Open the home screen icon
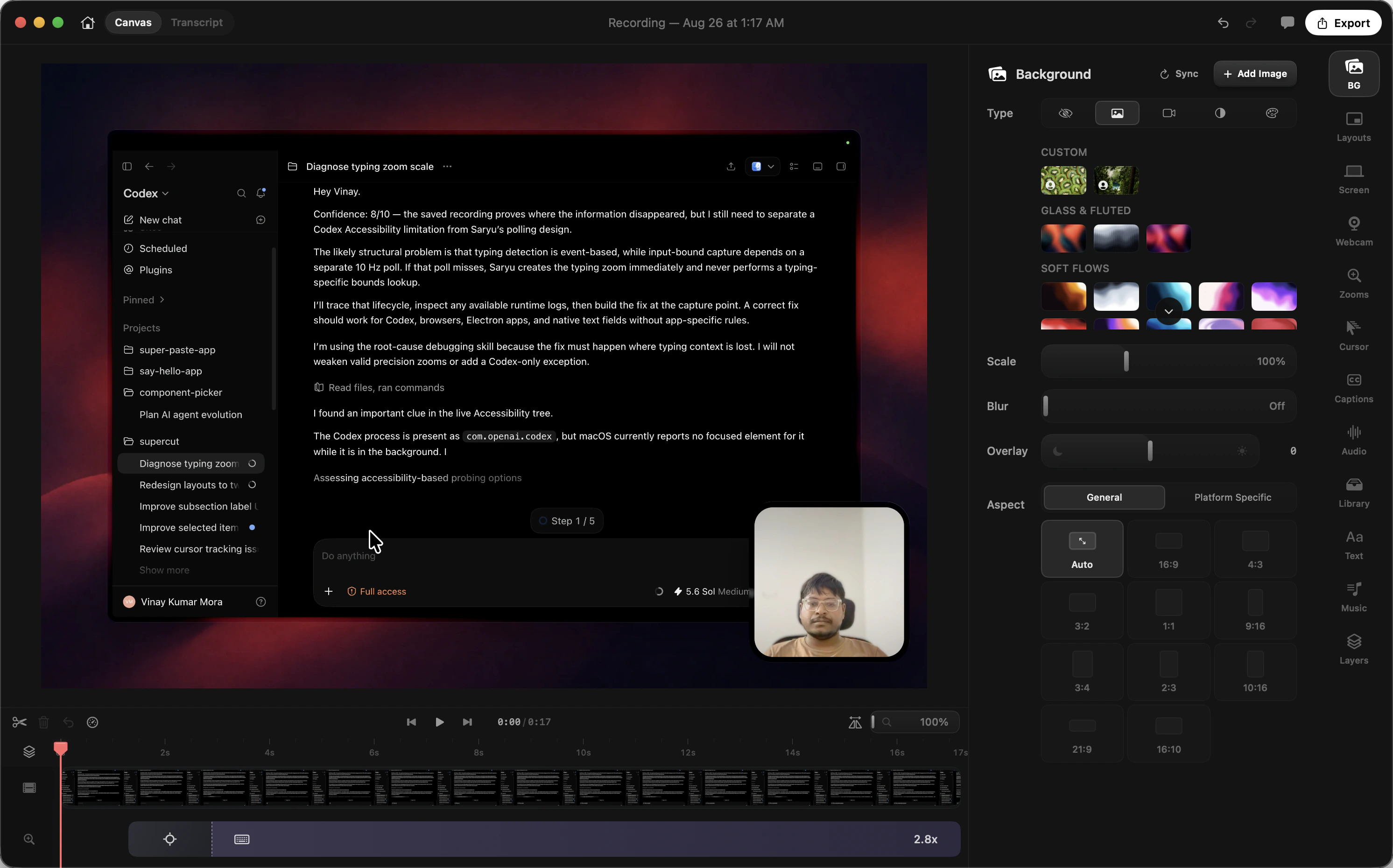The height and width of the screenshot is (868, 1393). pyautogui.click(x=87, y=22)
